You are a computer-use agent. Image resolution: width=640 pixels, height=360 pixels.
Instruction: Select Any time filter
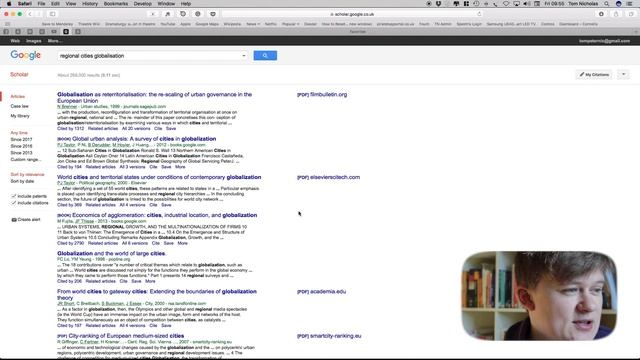point(19,133)
